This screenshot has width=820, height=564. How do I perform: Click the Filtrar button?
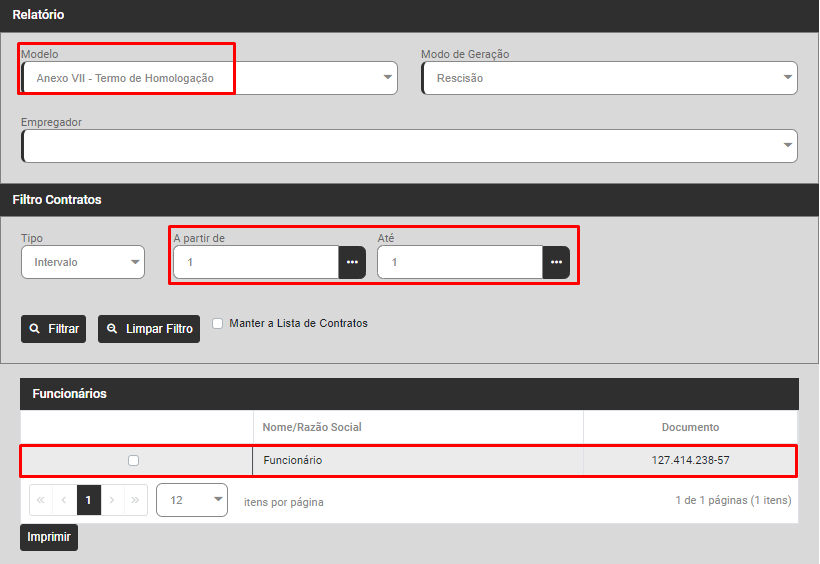click(53, 329)
